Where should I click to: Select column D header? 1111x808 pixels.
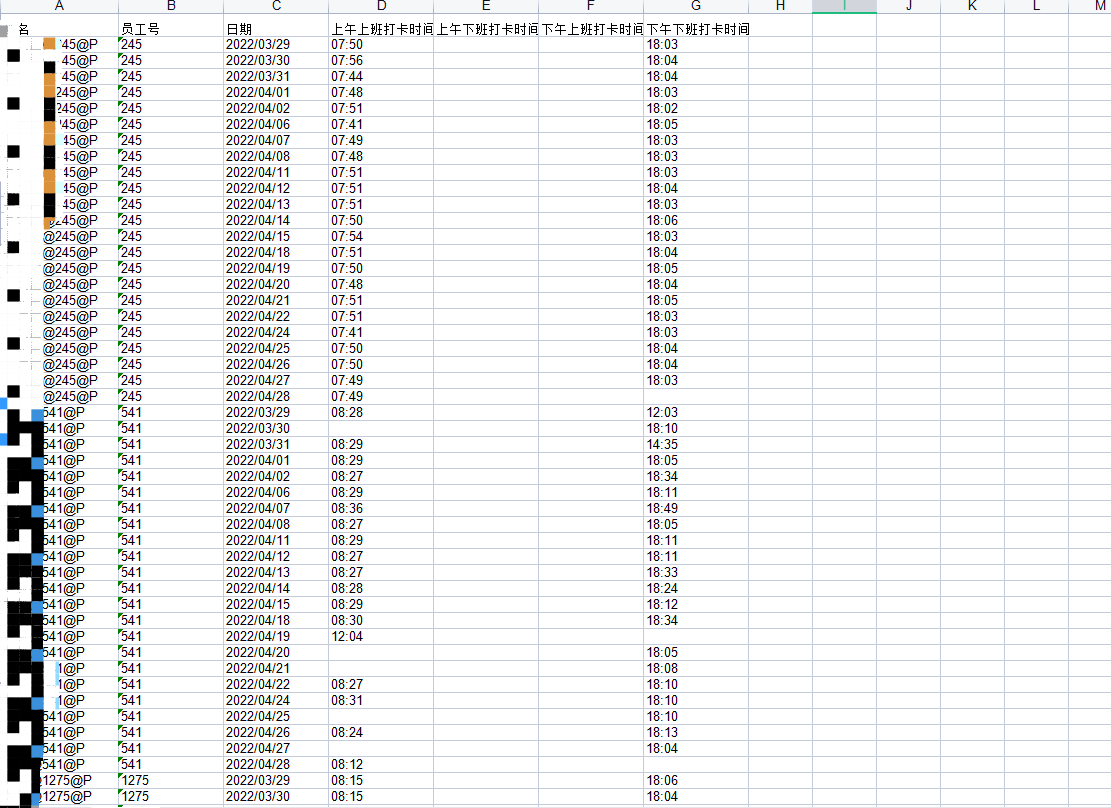pos(381,6)
